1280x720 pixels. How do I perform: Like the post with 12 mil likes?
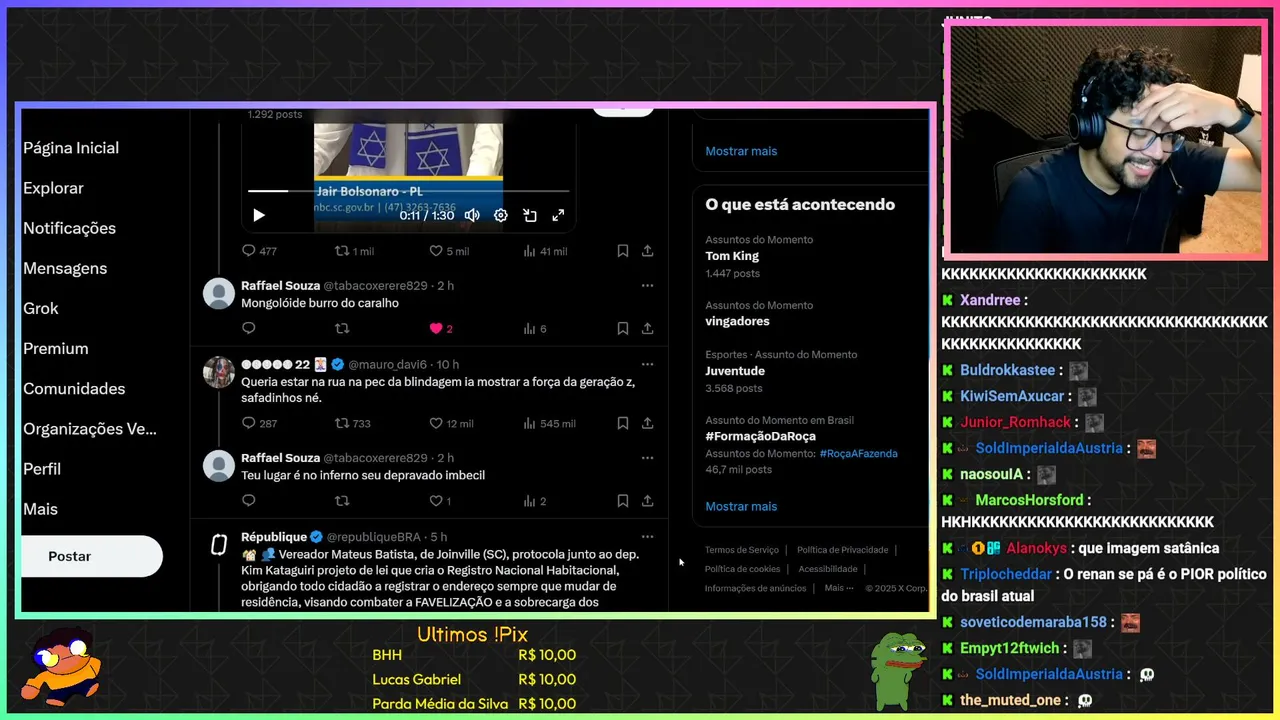pos(451,423)
